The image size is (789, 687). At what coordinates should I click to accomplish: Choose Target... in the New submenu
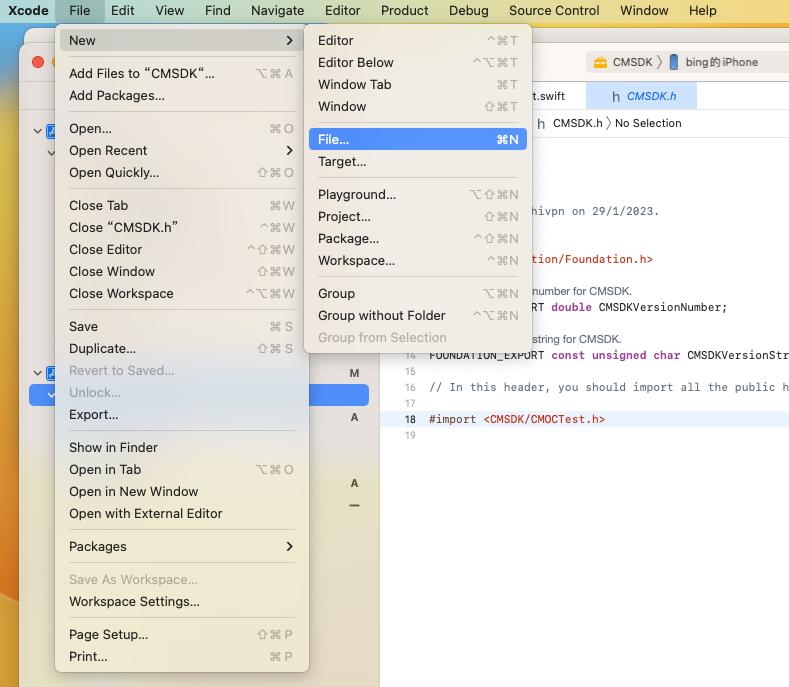tap(418, 162)
